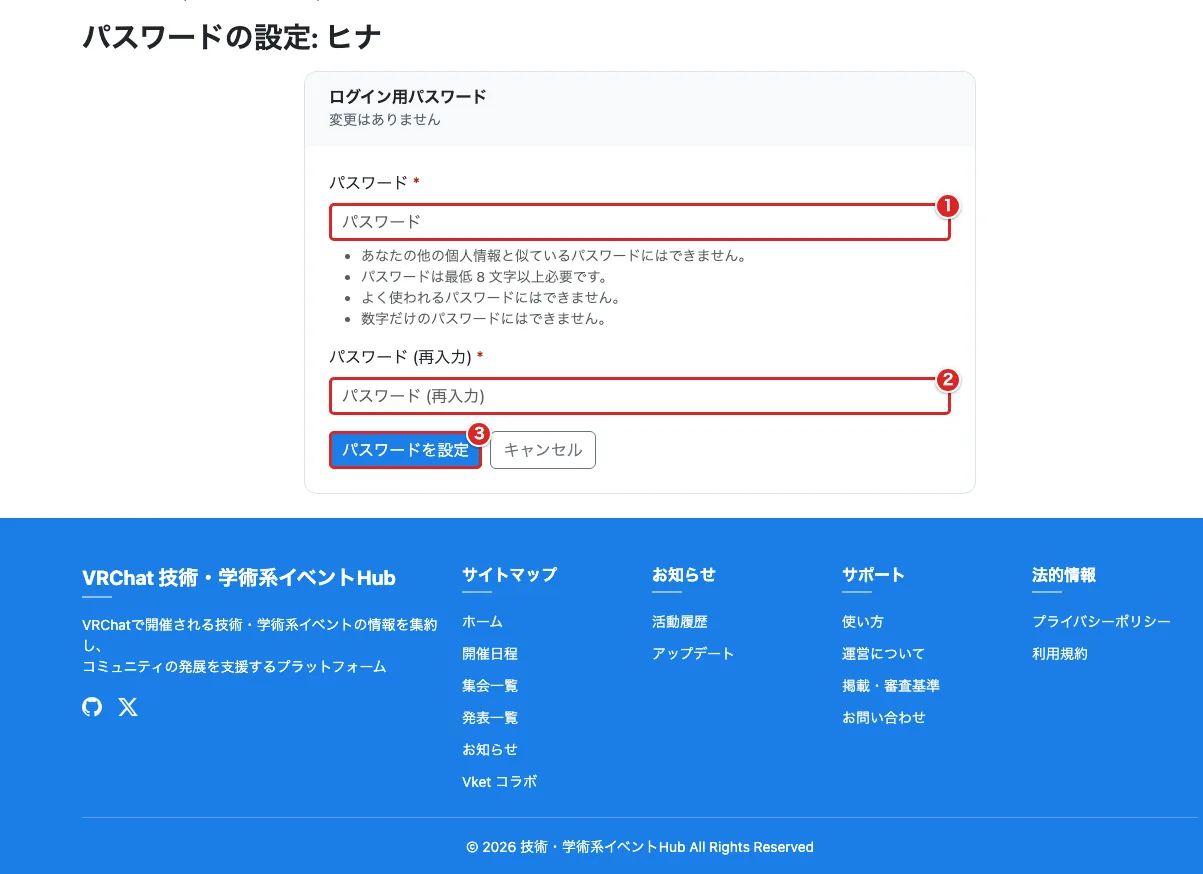The width and height of the screenshot is (1203, 874).
Task: Click the © 2026 copyright notice text
Action: point(640,847)
